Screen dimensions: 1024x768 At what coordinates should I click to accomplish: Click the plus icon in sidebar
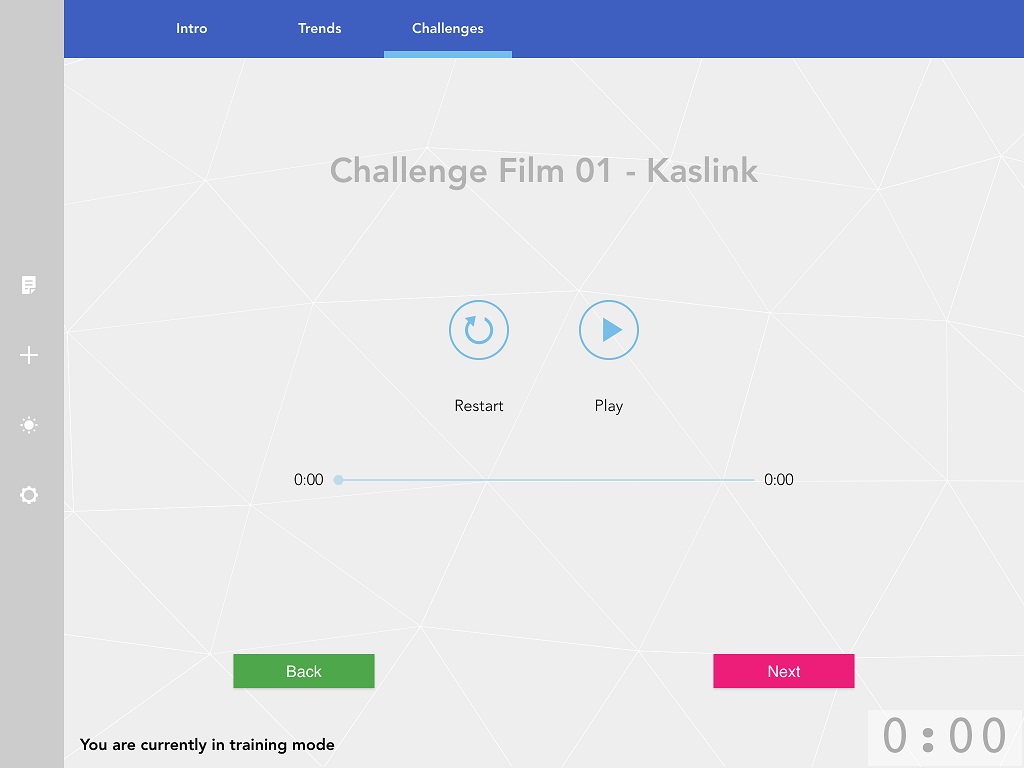pyautogui.click(x=29, y=355)
